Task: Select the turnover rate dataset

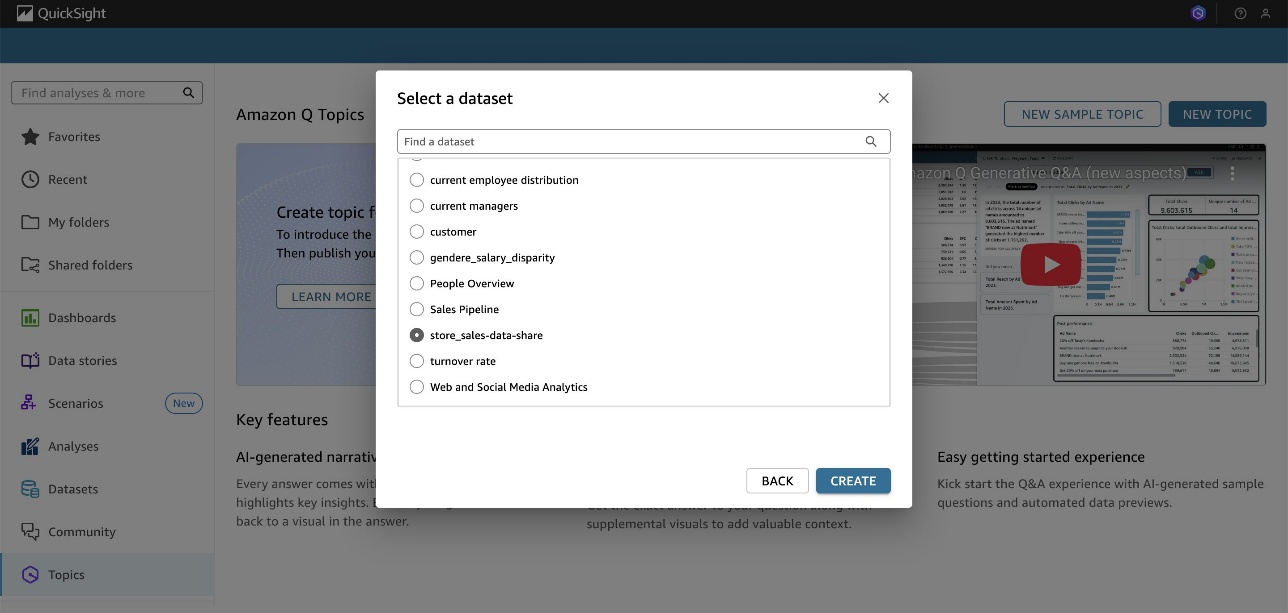Action: click(417, 361)
